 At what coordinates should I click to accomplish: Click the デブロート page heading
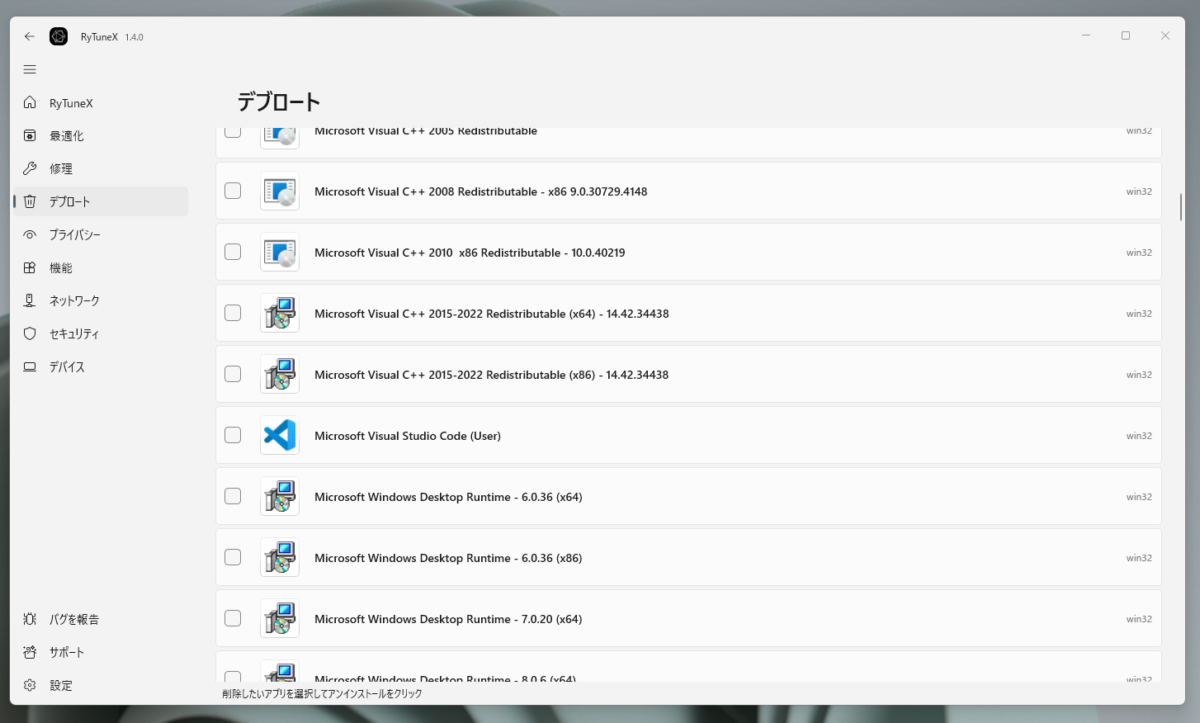[x=279, y=101]
